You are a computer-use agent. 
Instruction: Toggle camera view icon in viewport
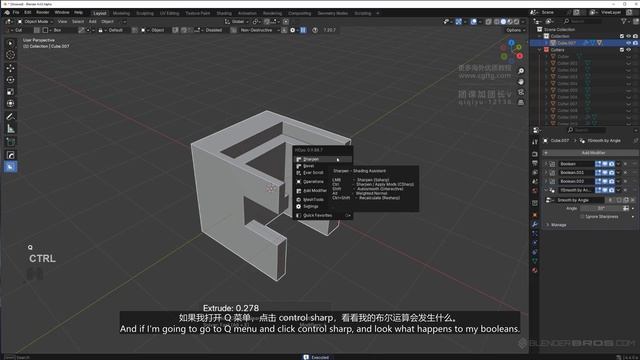point(521,92)
